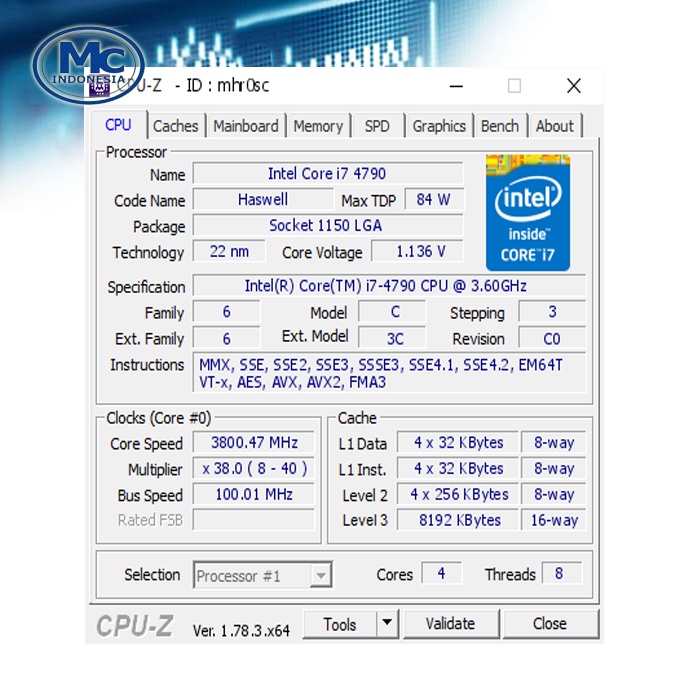Viewport: 700px width, 700px height.
Task: Minimize the CPU-Z window
Action: pos(455,86)
